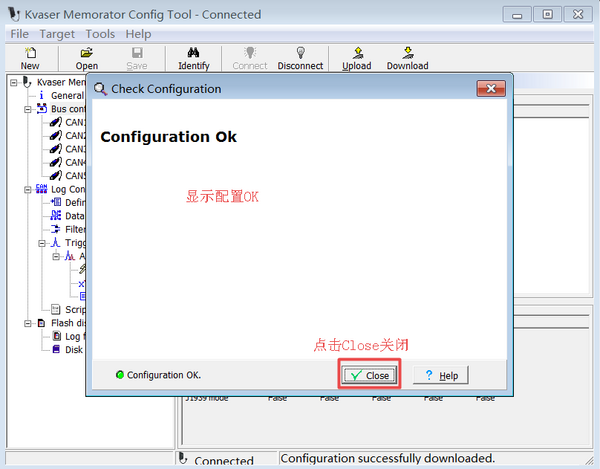This screenshot has width=600, height=469.
Task: Open the Tools menu
Action: [100, 34]
